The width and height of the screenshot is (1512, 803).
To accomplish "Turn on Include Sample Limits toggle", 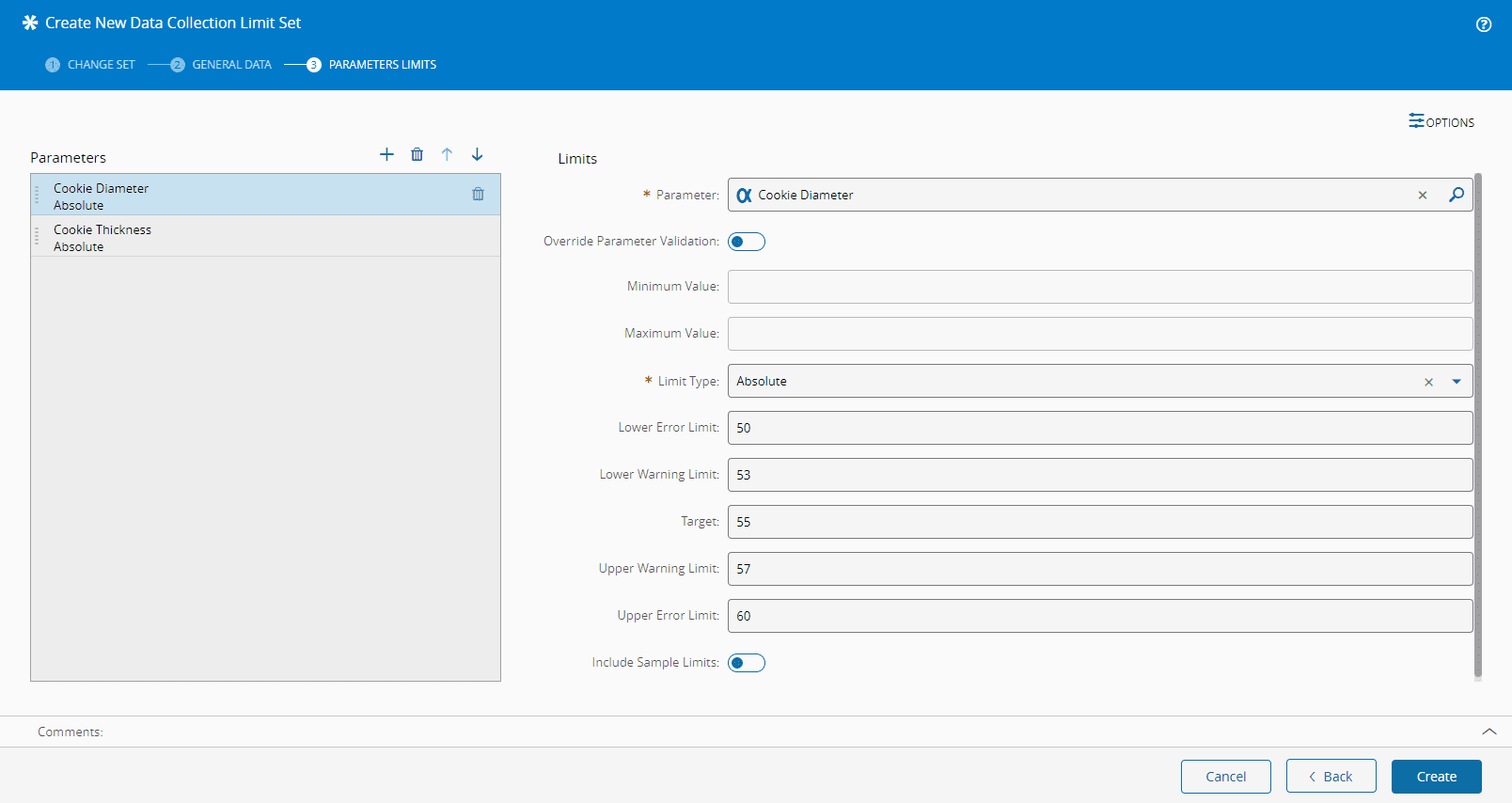I will pyautogui.click(x=747, y=663).
